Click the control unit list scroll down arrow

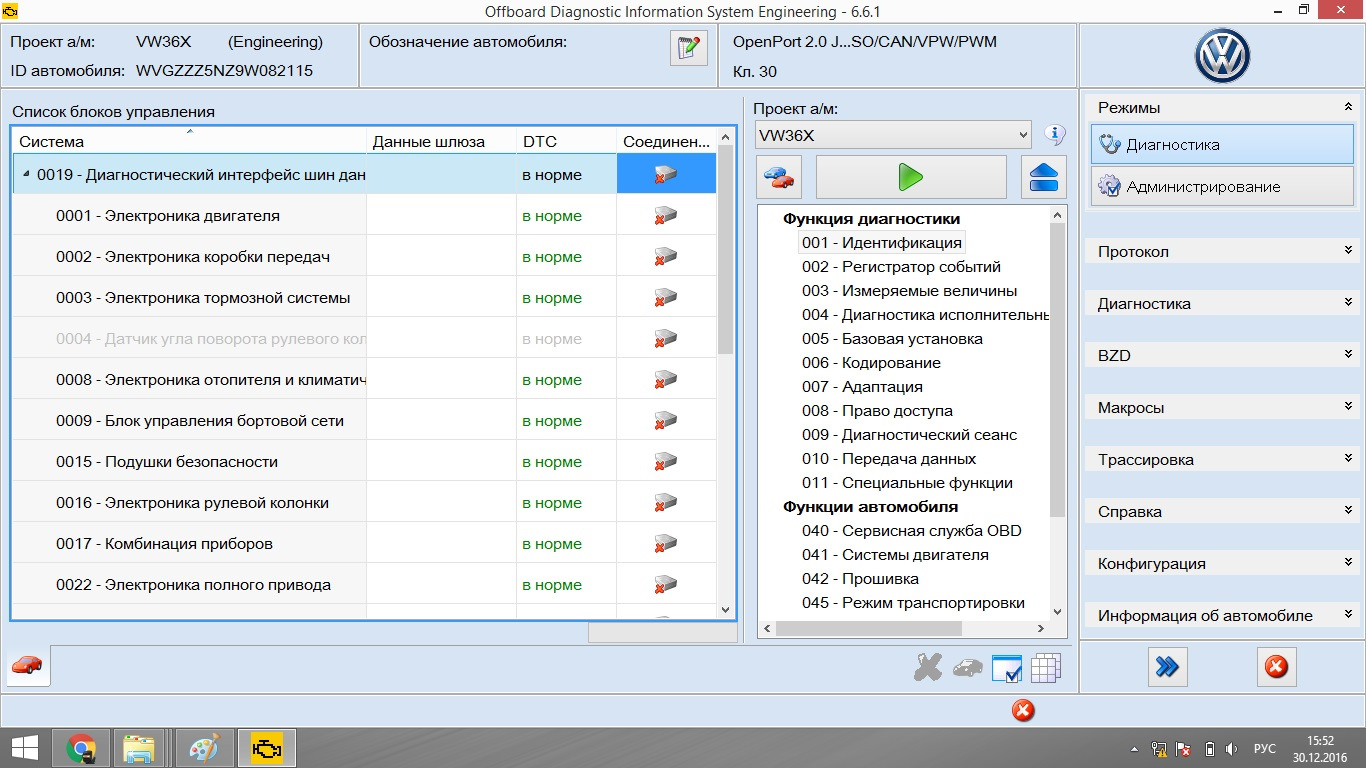[726, 609]
